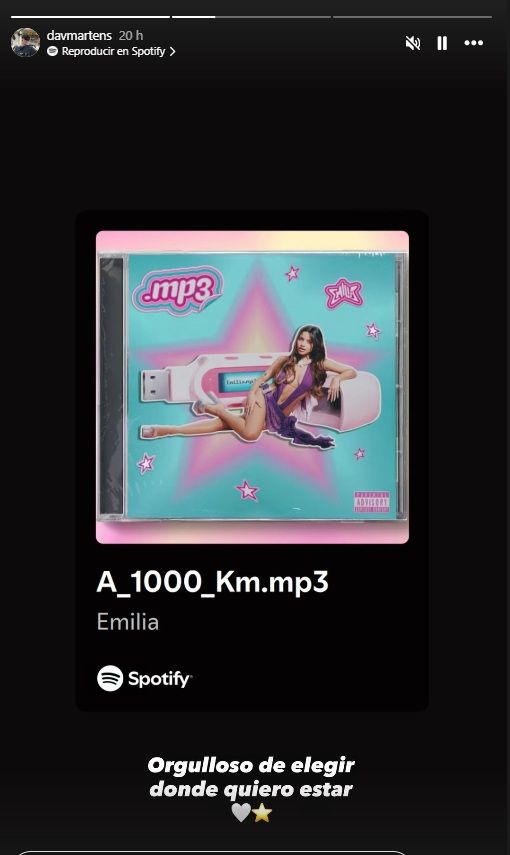Click the small Spotify icon beside Reproducir
The image size is (510, 855).
(x=52, y=51)
